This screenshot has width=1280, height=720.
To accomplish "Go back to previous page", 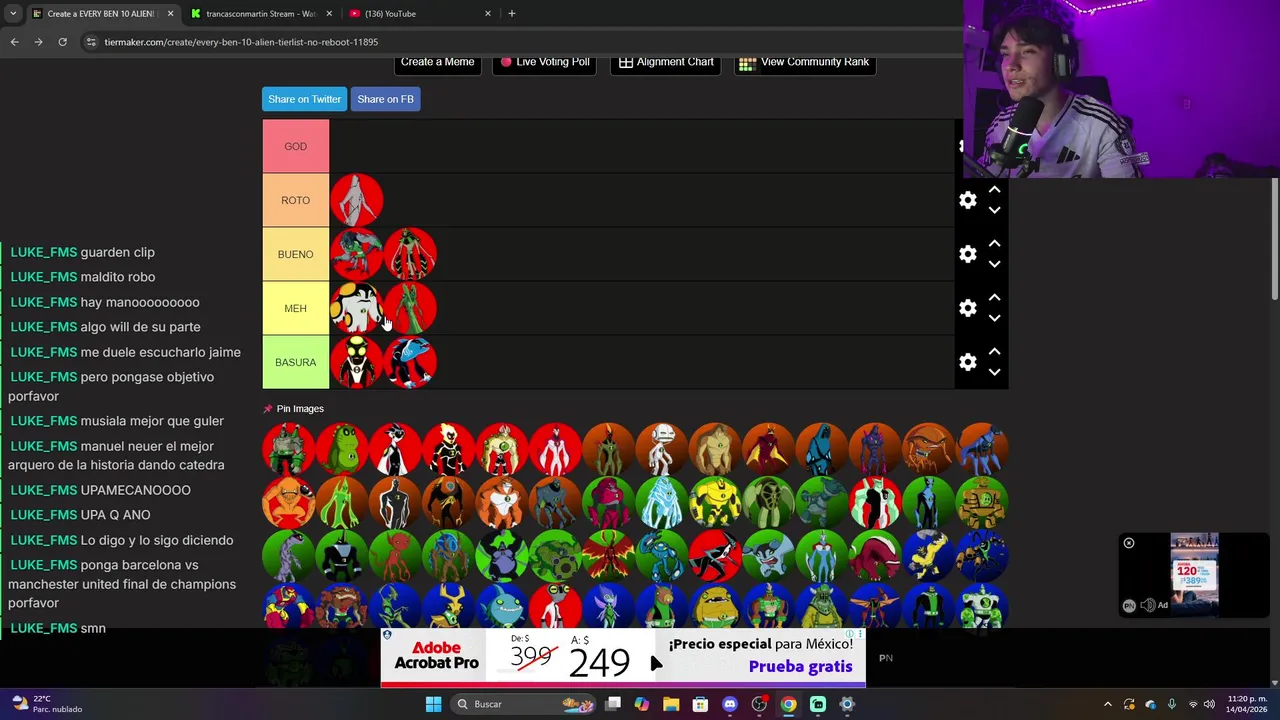I will [x=14, y=42].
